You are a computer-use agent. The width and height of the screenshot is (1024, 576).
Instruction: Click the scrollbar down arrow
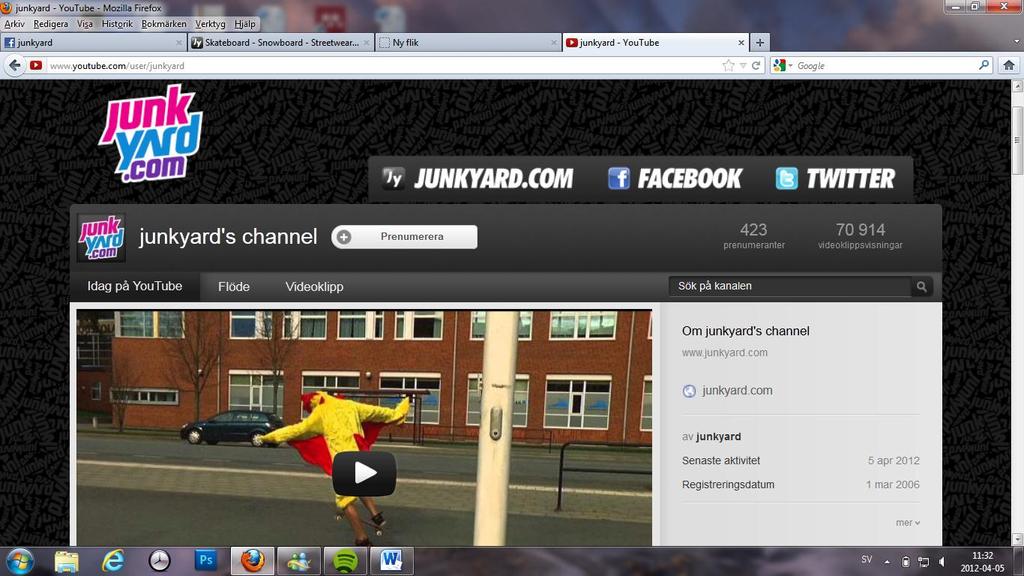[1017, 539]
